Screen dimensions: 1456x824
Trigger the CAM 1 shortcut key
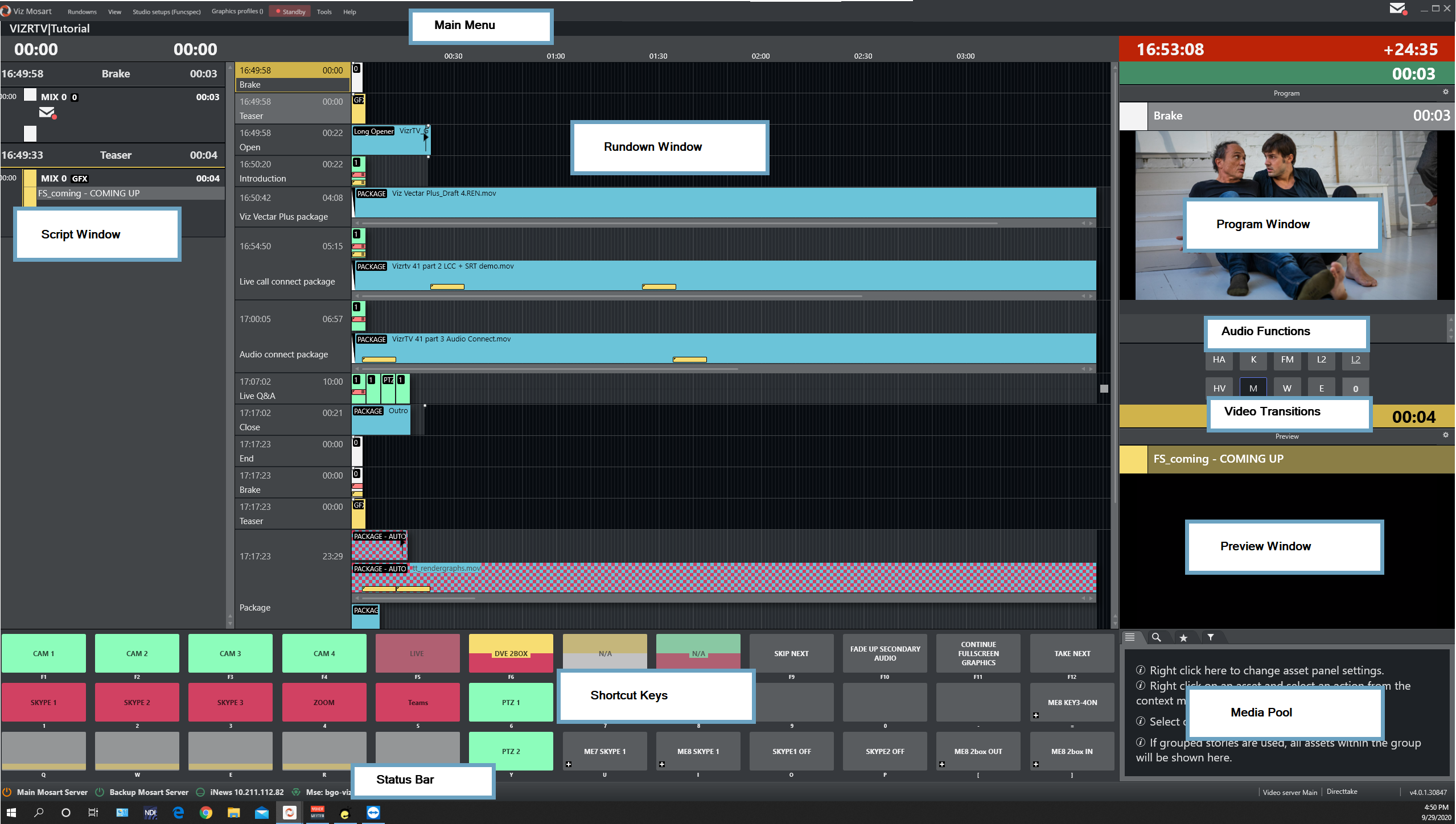click(x=44, y=653)
